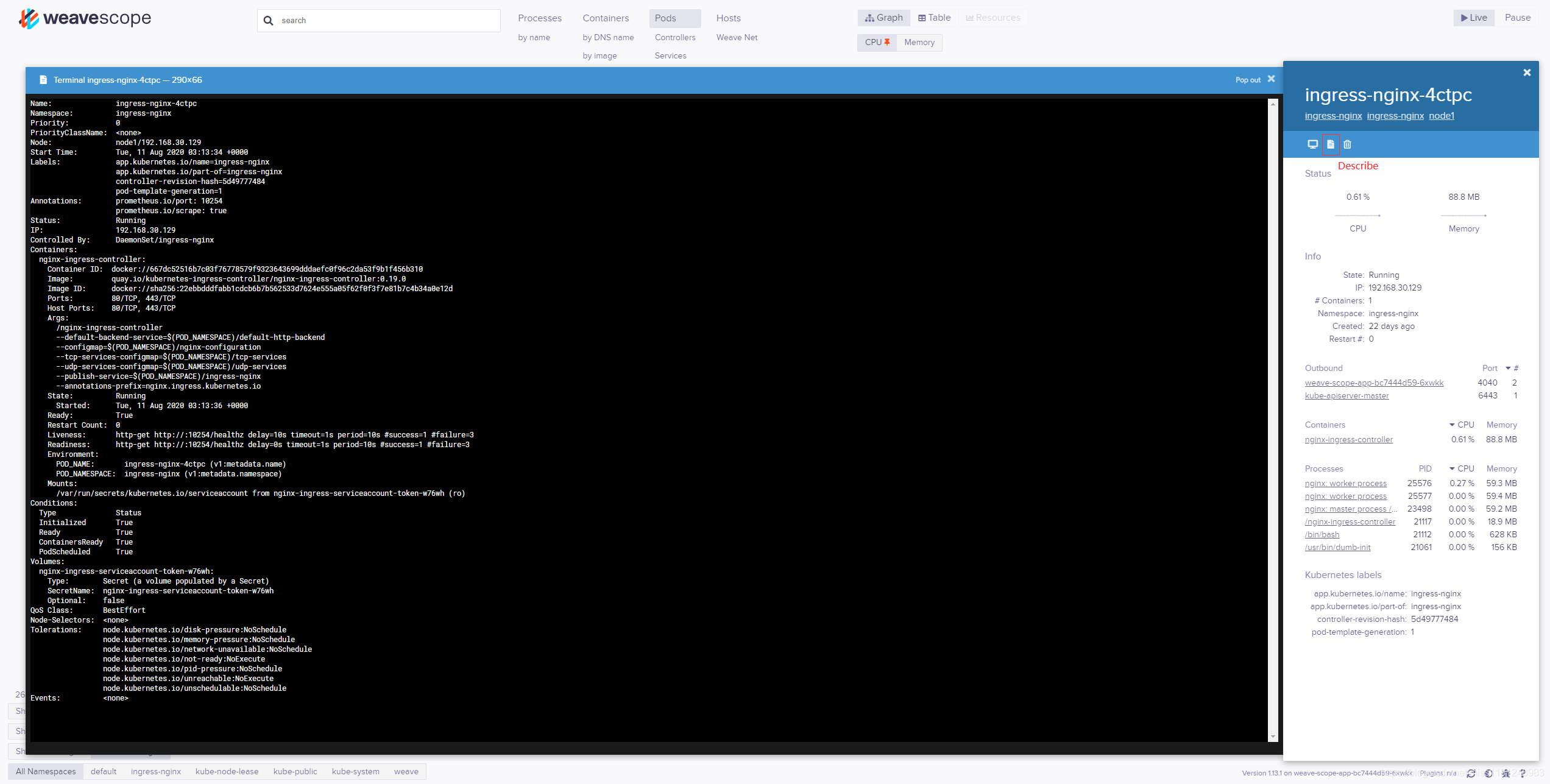Screen dimensions: 1550x784
Task: Switch metric to Memory
Action: point(919,42)
